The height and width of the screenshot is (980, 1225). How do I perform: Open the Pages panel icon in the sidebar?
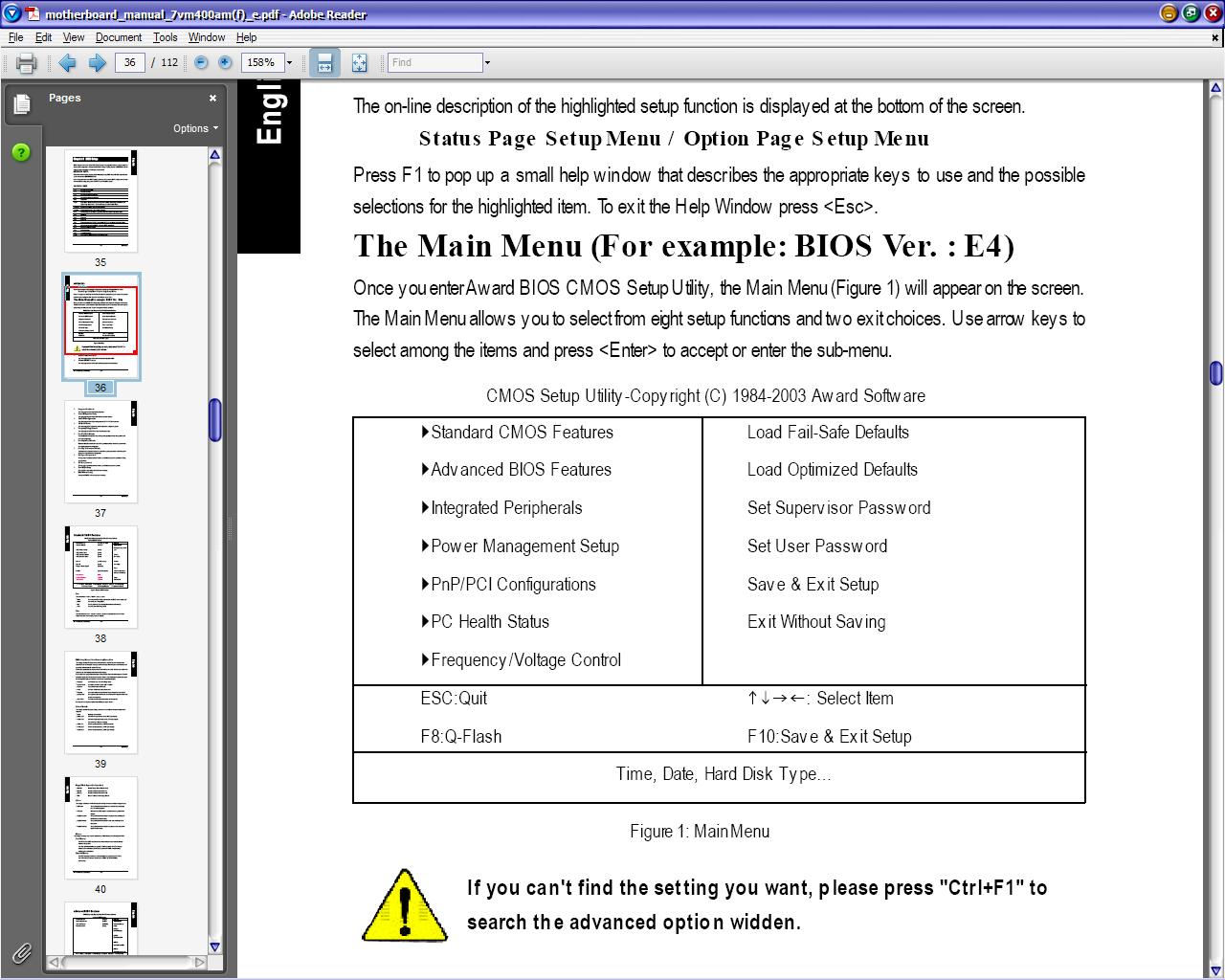(22, 103)
